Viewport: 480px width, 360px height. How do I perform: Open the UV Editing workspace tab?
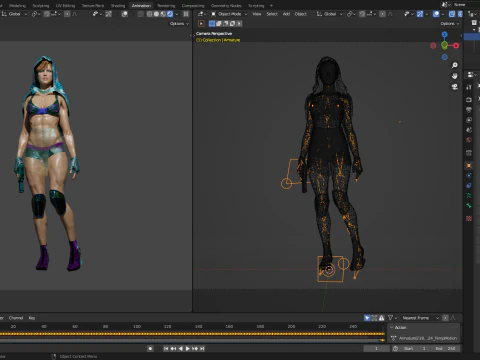pyautogui.click(x=65, y=6)
